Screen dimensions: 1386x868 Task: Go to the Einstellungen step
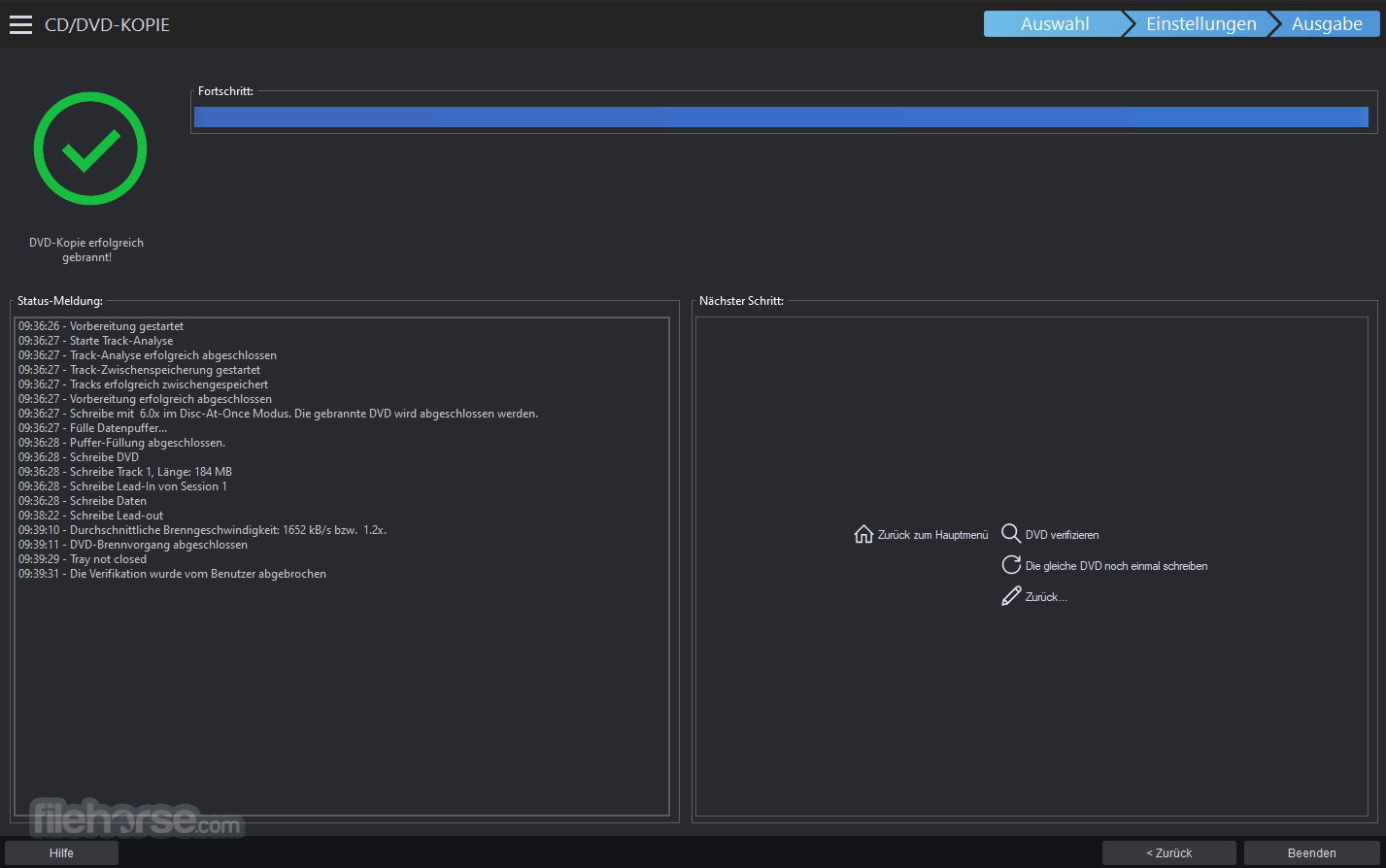pos(1200,24)
